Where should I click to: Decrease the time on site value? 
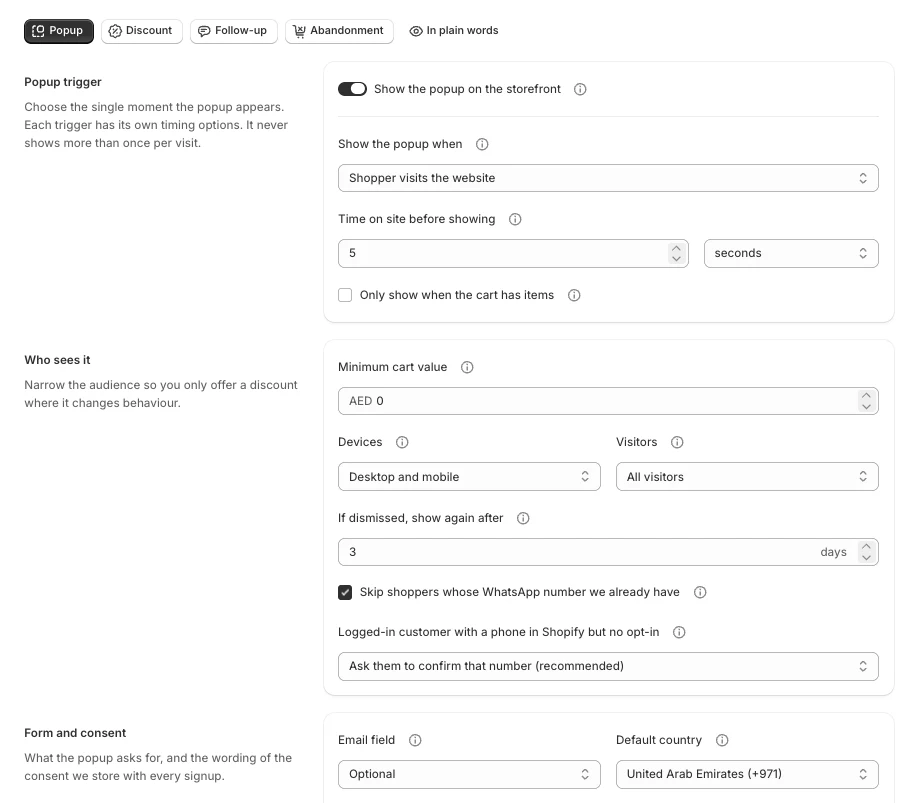tap(676, 259)
